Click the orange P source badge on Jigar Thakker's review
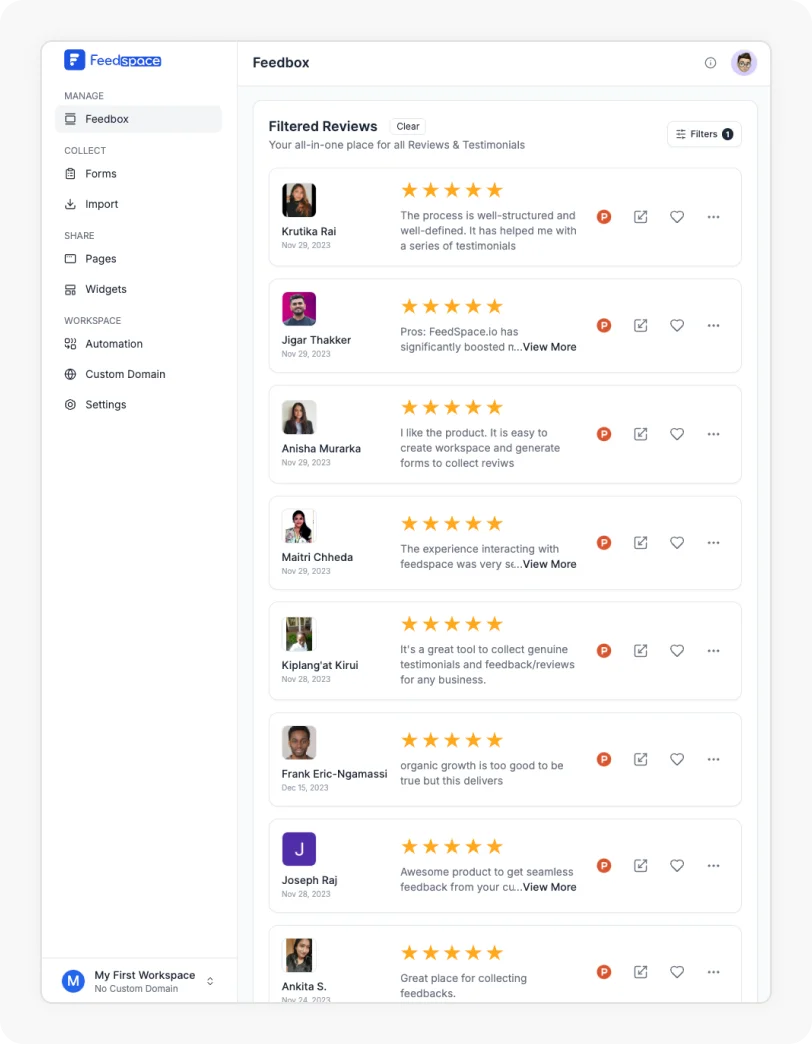Viewport: 812px width, 1044px height. pyautogui.click(x=603, y=324)
